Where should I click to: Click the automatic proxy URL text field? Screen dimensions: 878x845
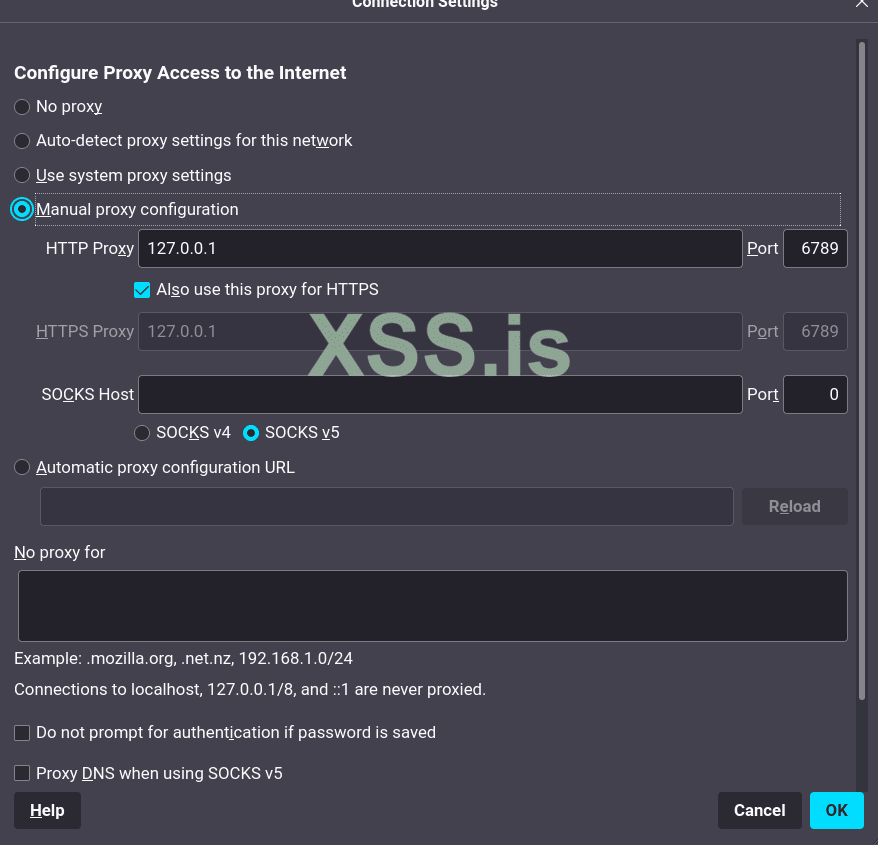tap(386, 506)
